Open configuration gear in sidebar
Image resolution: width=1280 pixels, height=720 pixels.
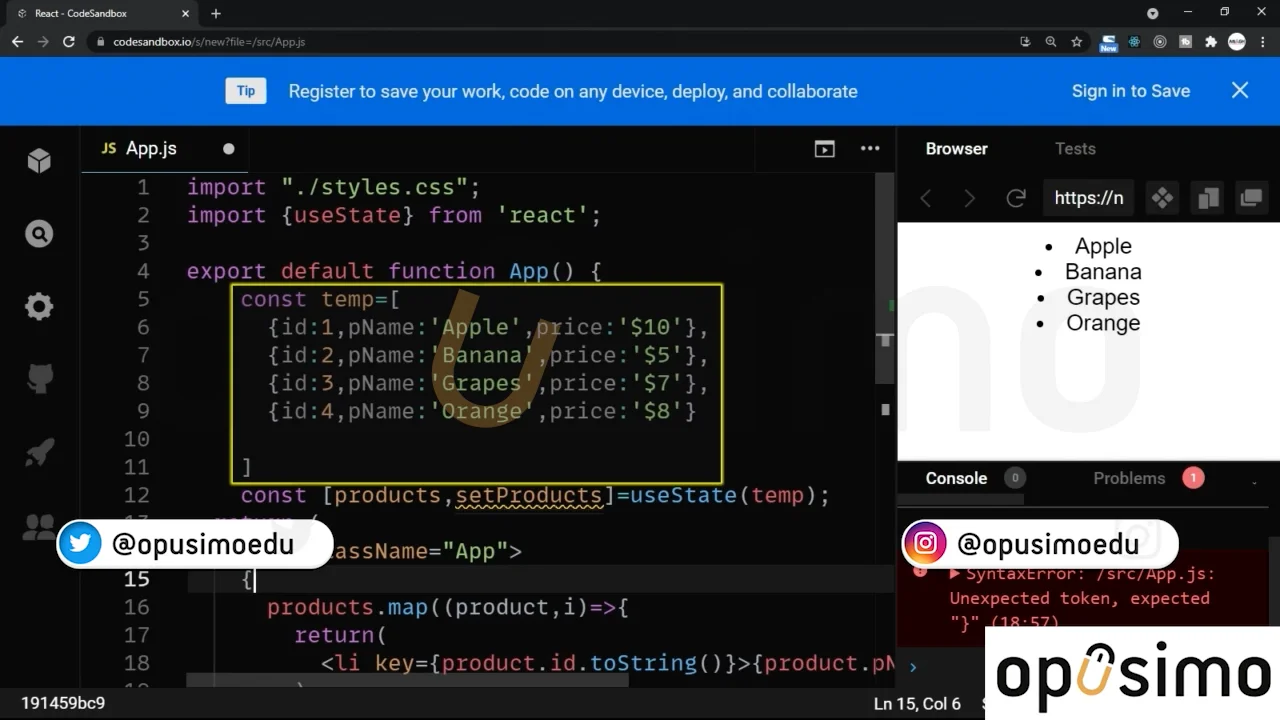point(39,306)
